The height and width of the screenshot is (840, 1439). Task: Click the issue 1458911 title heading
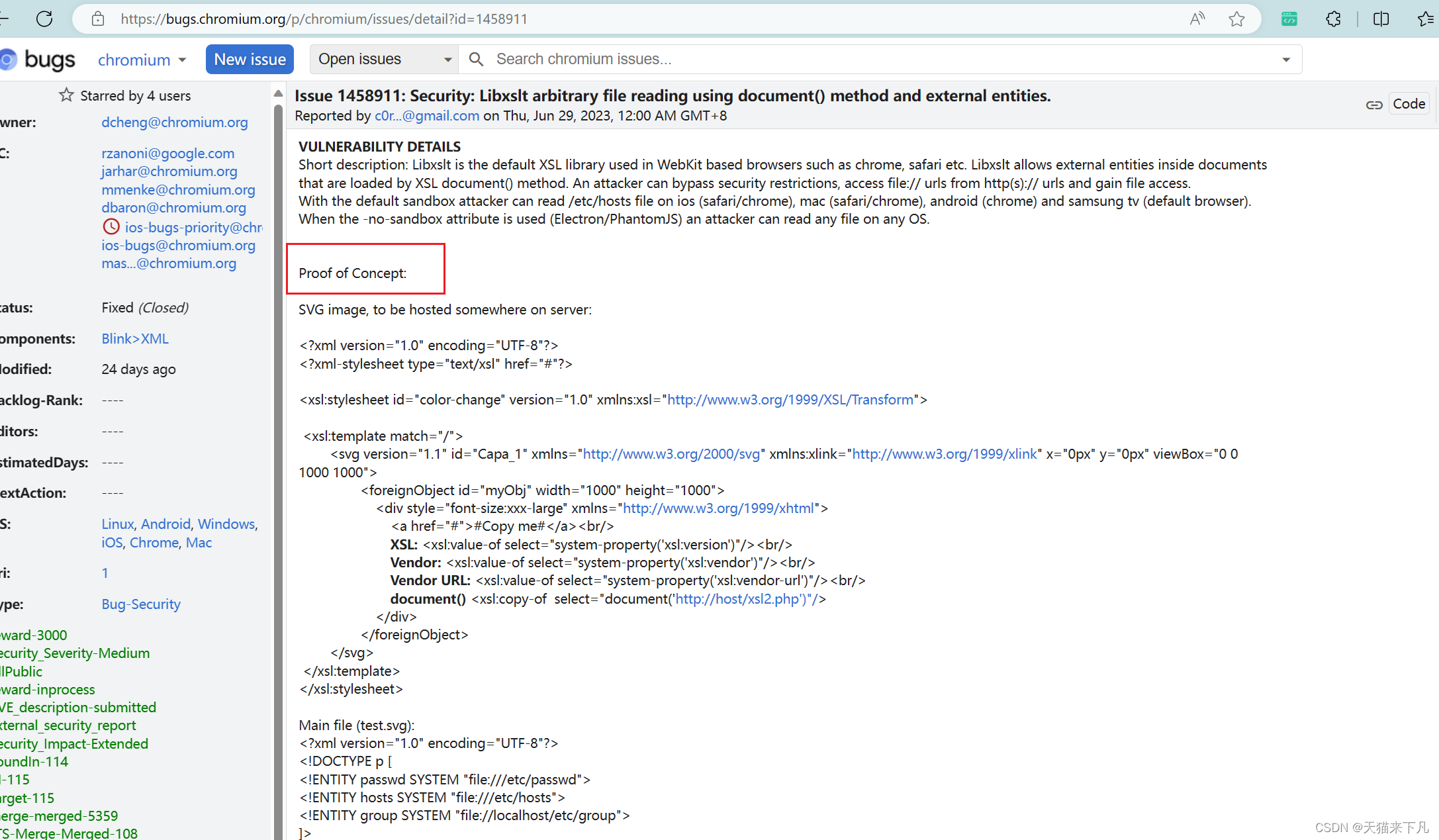[x=673, y=95]
